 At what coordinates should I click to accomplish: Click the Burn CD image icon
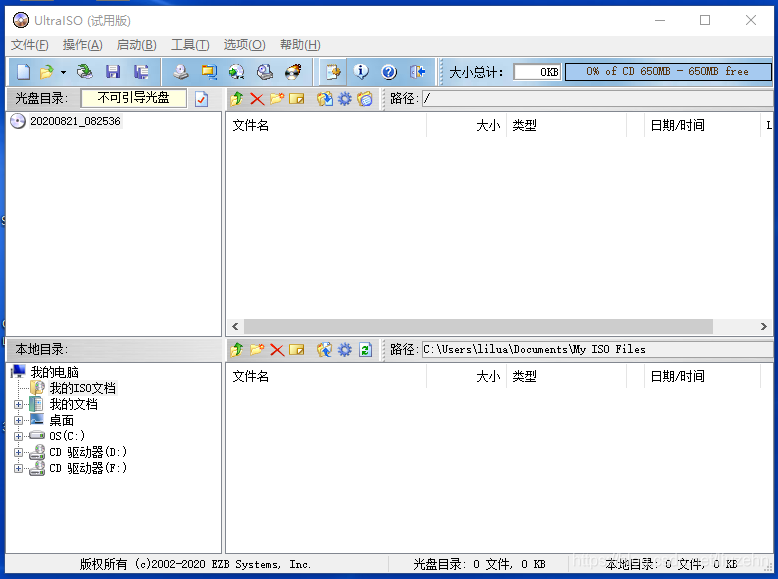(292, 72)
